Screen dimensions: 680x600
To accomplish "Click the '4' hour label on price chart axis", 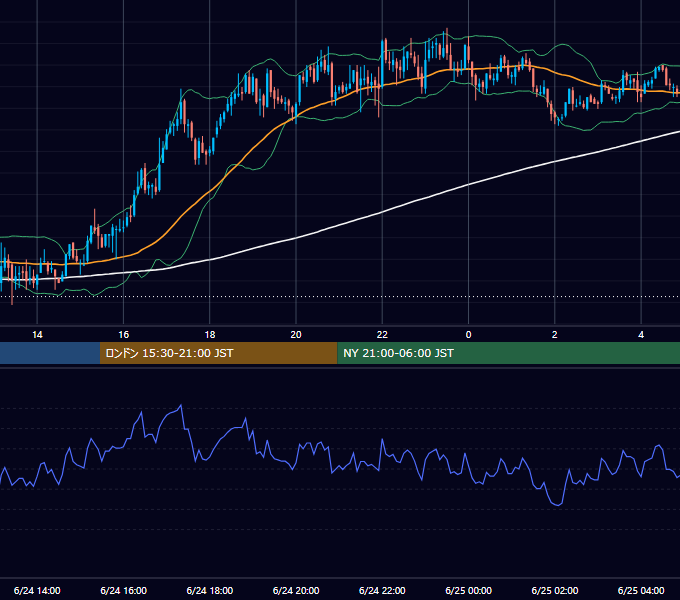I will pyautogui.click(x=641, y=335).
